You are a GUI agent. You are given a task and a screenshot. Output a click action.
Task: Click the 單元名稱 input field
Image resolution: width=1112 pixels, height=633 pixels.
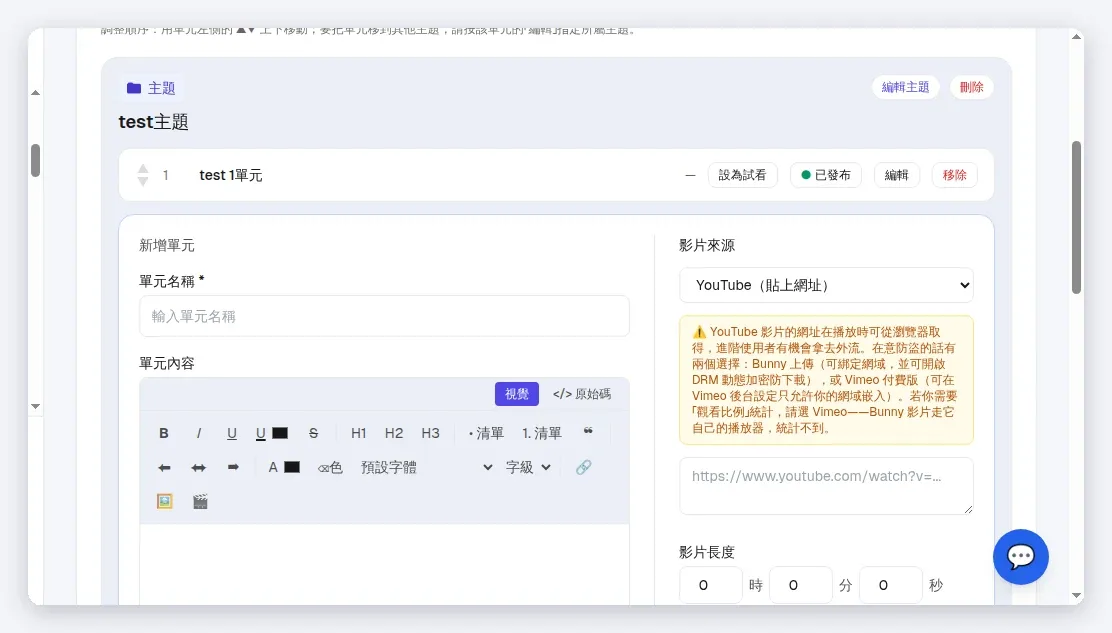[x=384, y=316]
